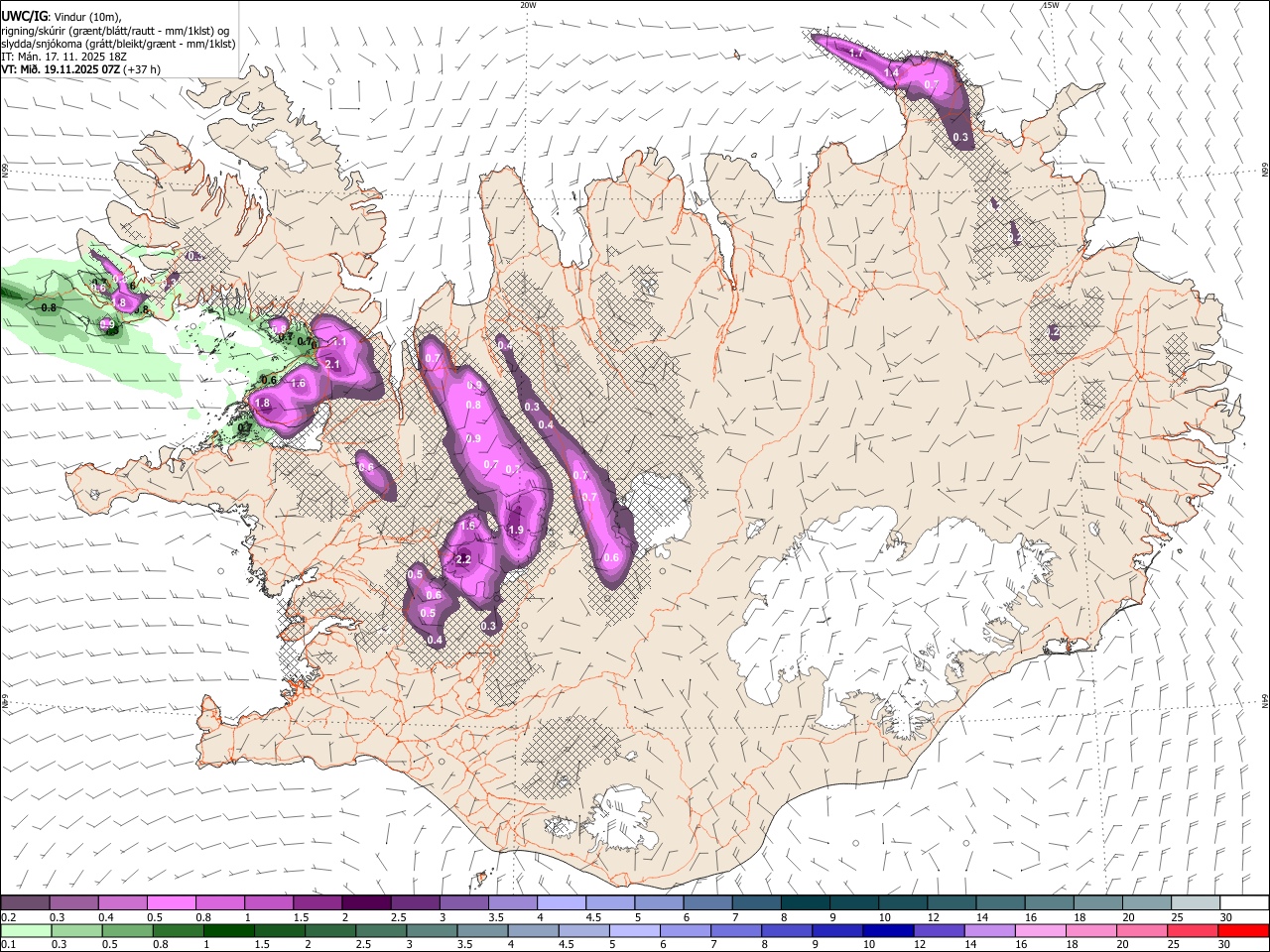
Task: Click the light pink swatch at 16 on the rain scale
Action: tap(1039, 930)
